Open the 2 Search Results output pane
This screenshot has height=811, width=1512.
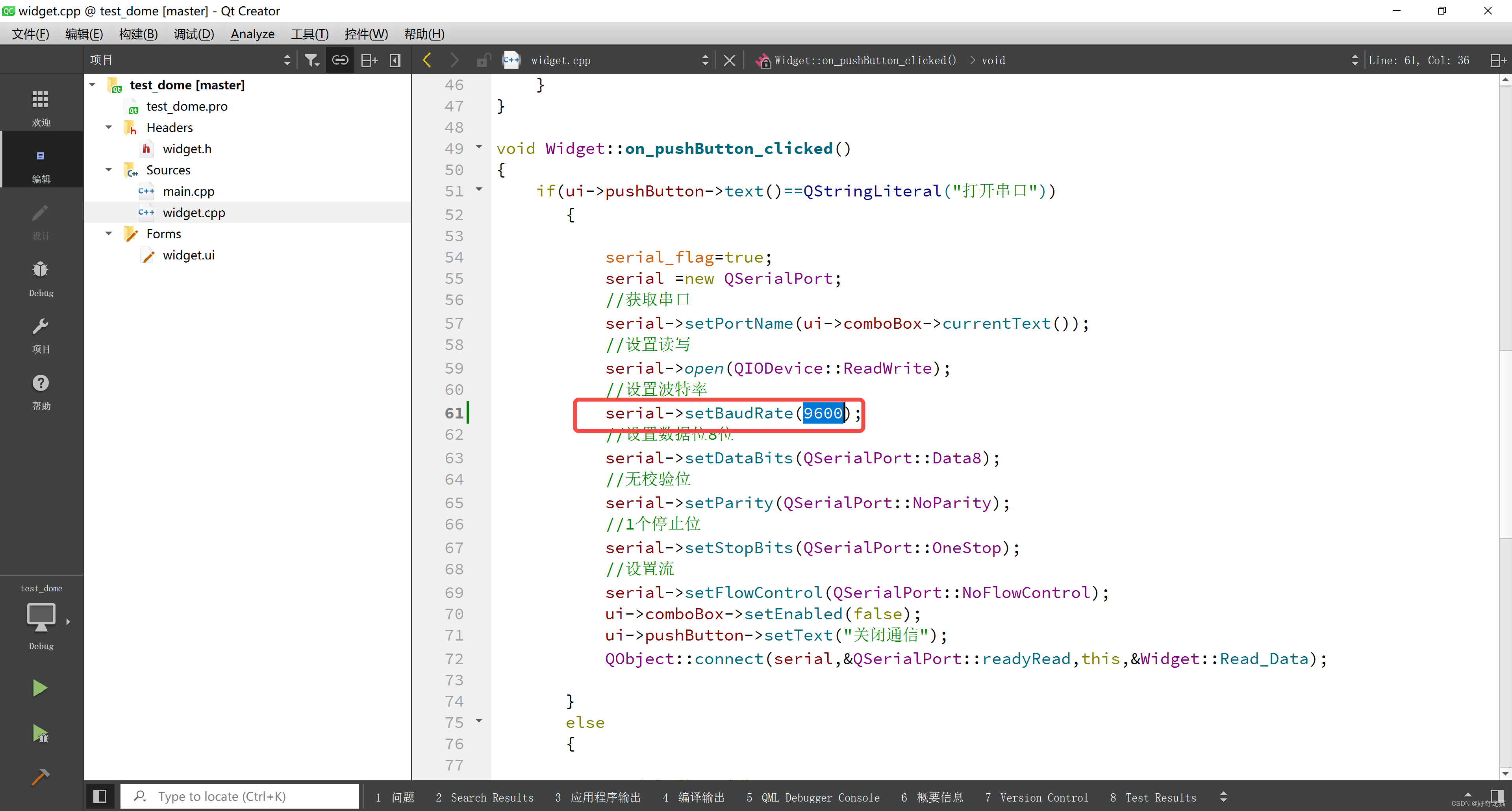[485, 797]
